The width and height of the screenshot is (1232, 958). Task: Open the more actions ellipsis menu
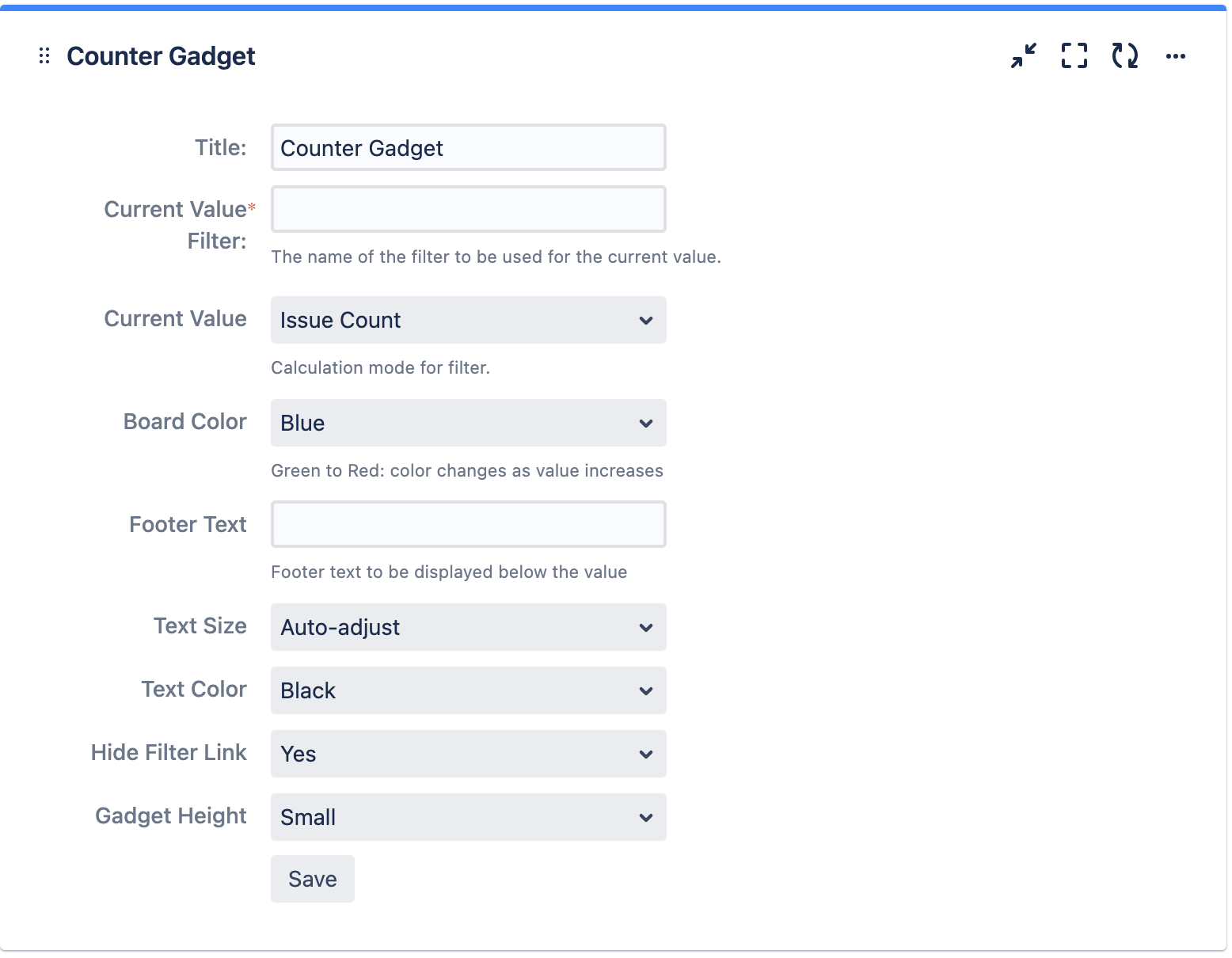[x=1175, y=56]
